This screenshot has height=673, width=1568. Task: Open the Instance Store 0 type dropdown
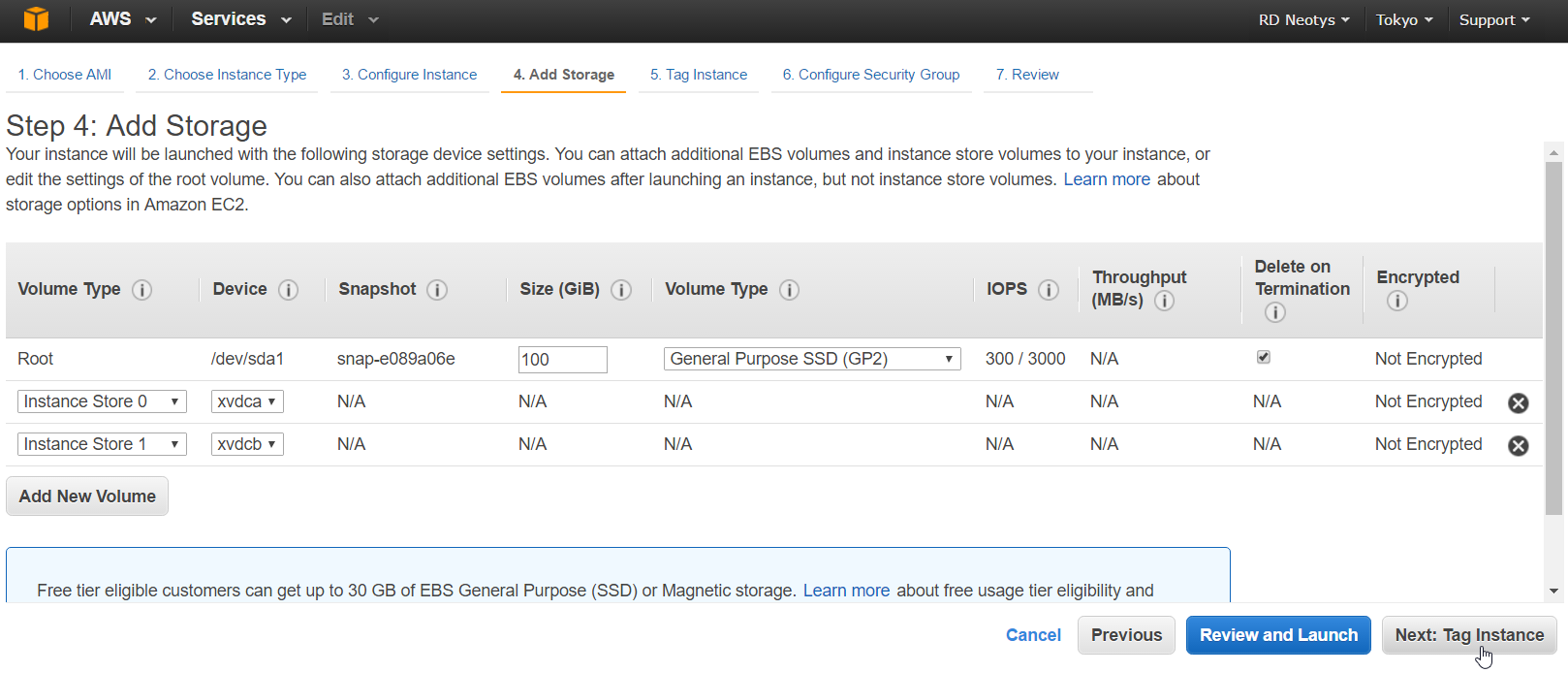pyautogui.click(x=102, y=401)
